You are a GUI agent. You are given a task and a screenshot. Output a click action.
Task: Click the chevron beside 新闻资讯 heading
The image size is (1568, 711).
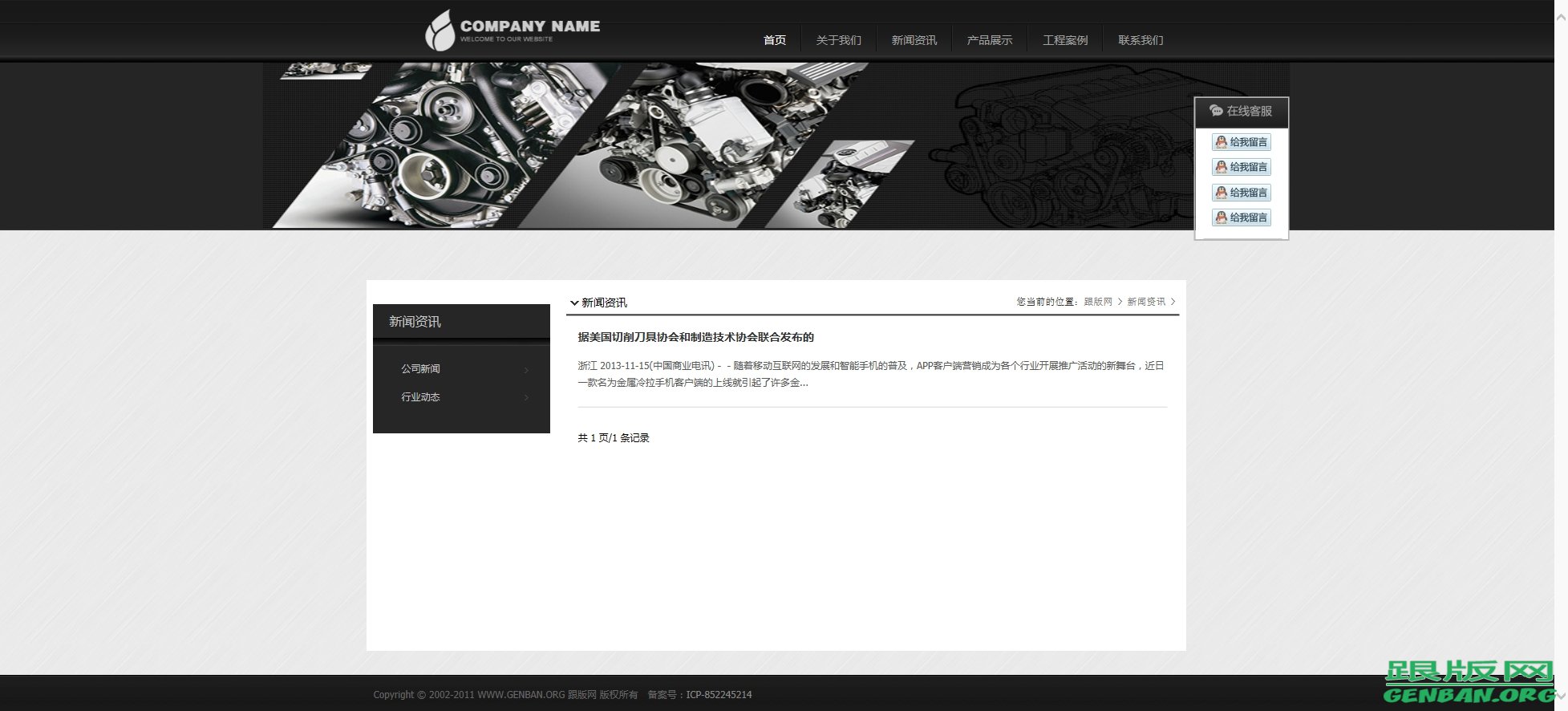tap(574, 303)
